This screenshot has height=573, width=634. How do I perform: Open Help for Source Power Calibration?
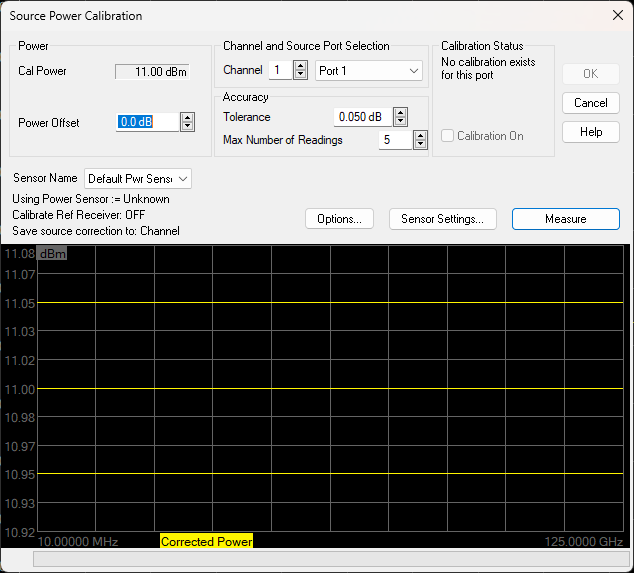tap(590, 132)
